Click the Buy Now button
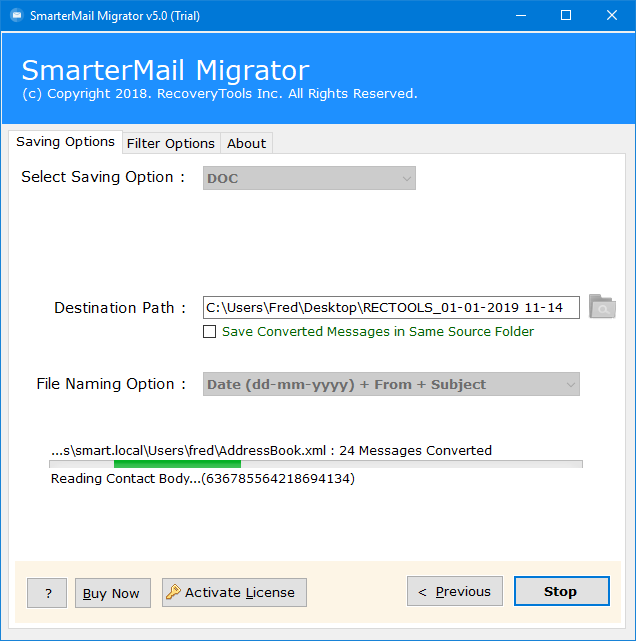Viewport: 636px width, 641px height. (x=113, y=593)
